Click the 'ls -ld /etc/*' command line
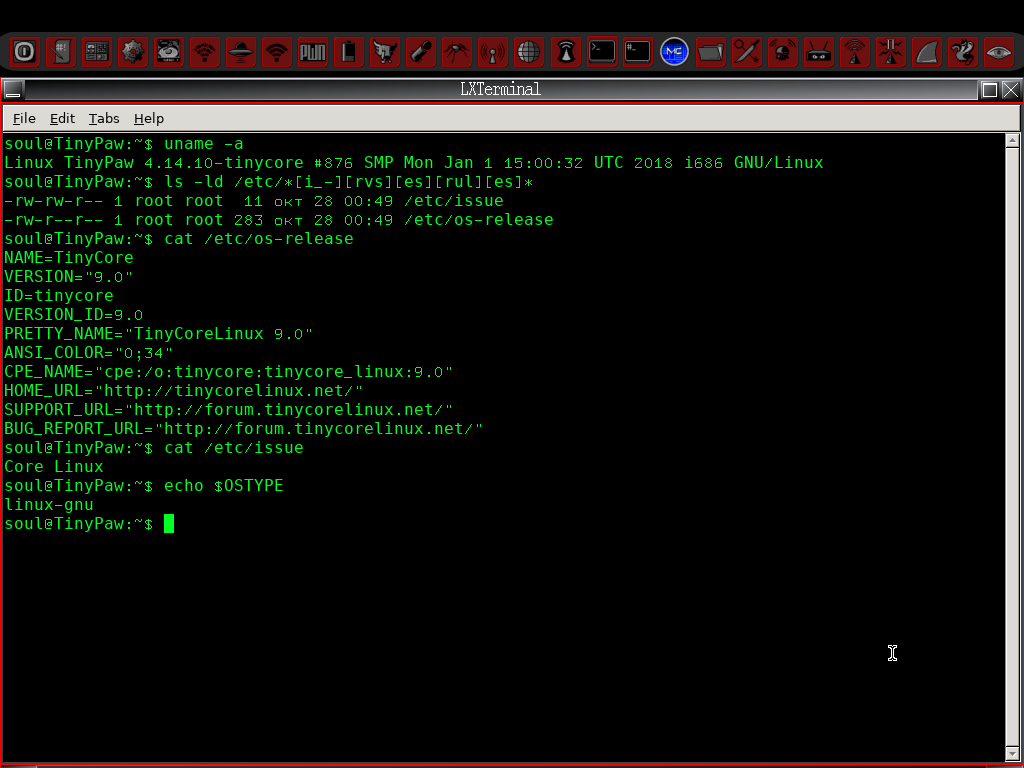Viewport: 1024px width, 768px height. click(269, 182)
